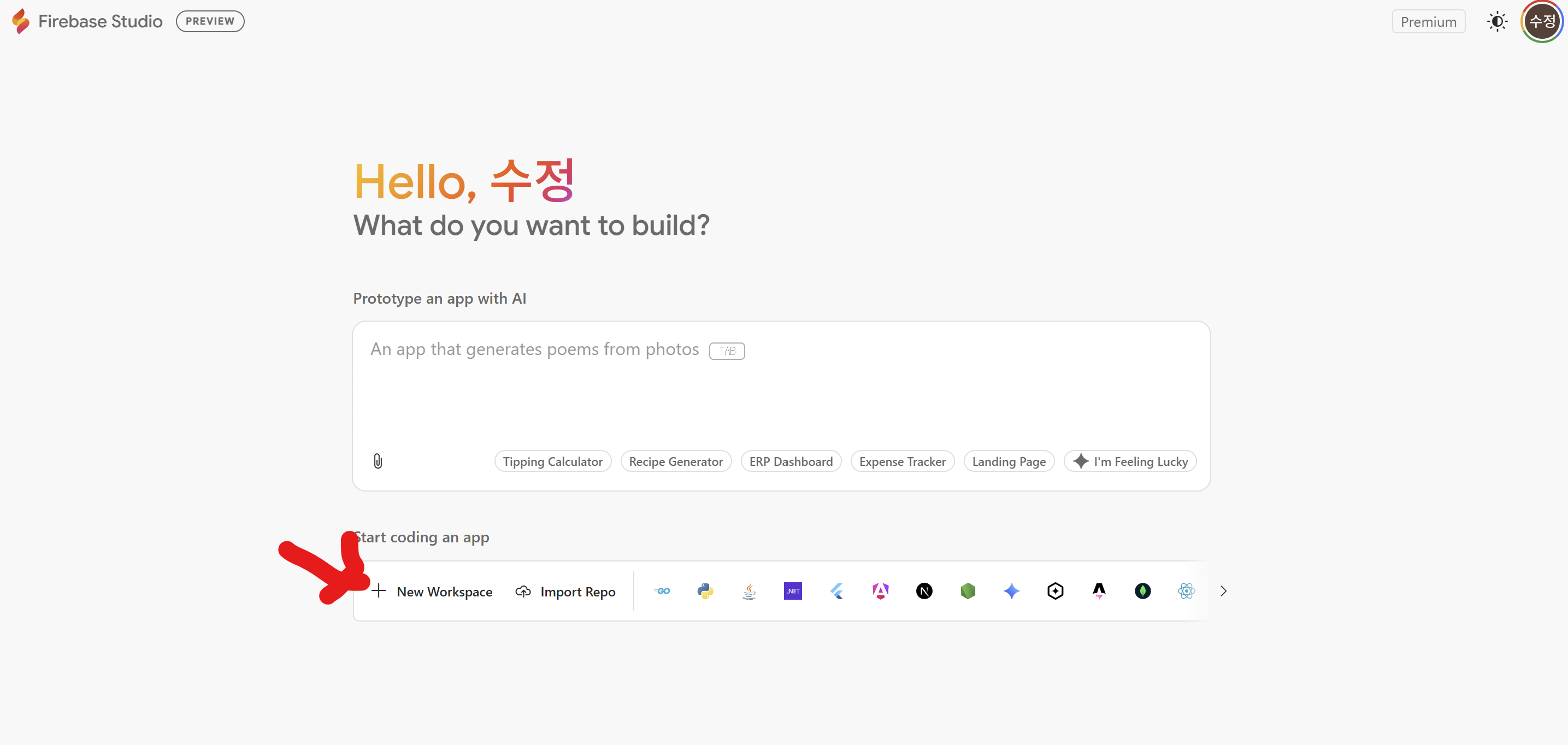The image size is (1568, 745).
Task: Select the Node.js green hexagon icon
Action: click(968, 591)
